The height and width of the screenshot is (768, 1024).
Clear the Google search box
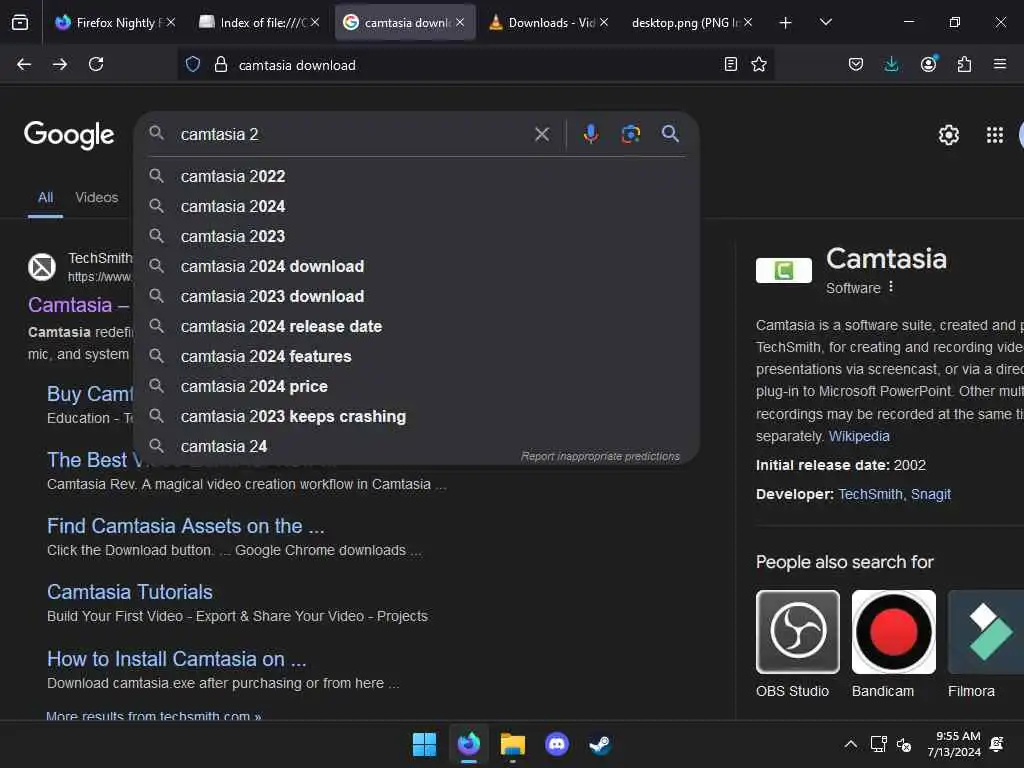541,135
